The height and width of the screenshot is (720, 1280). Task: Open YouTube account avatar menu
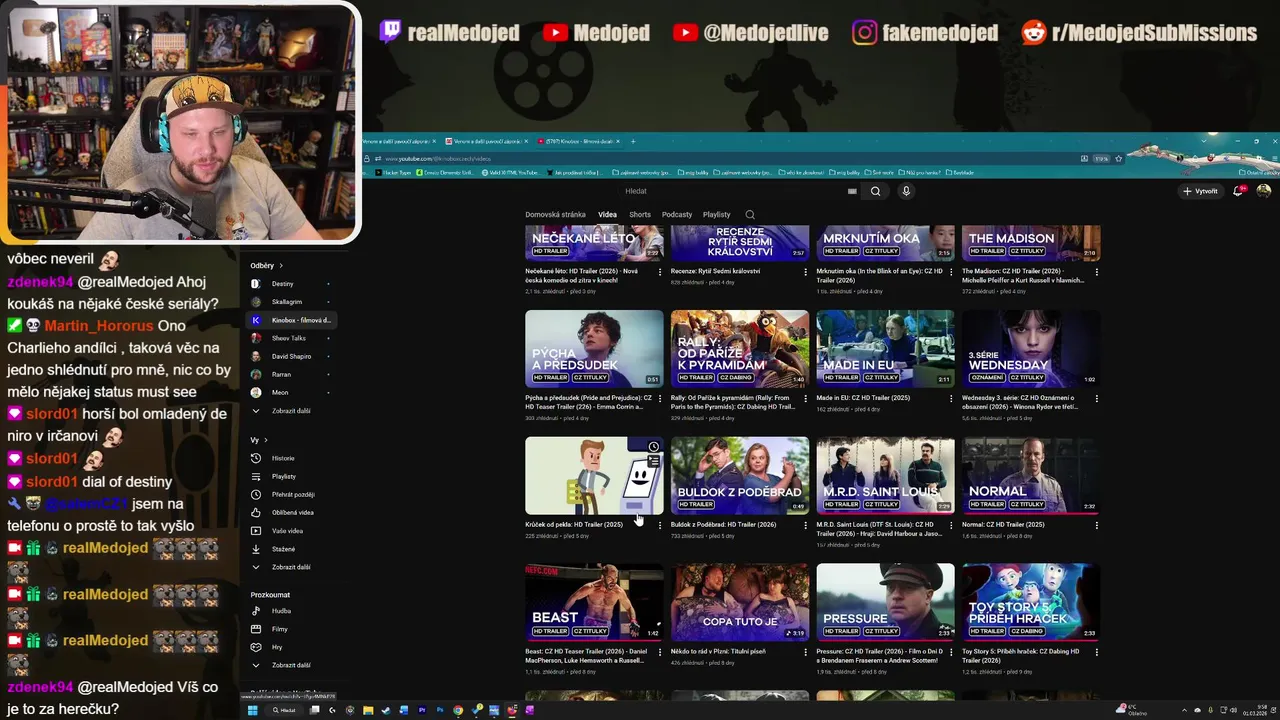(x=1263, y=191)
